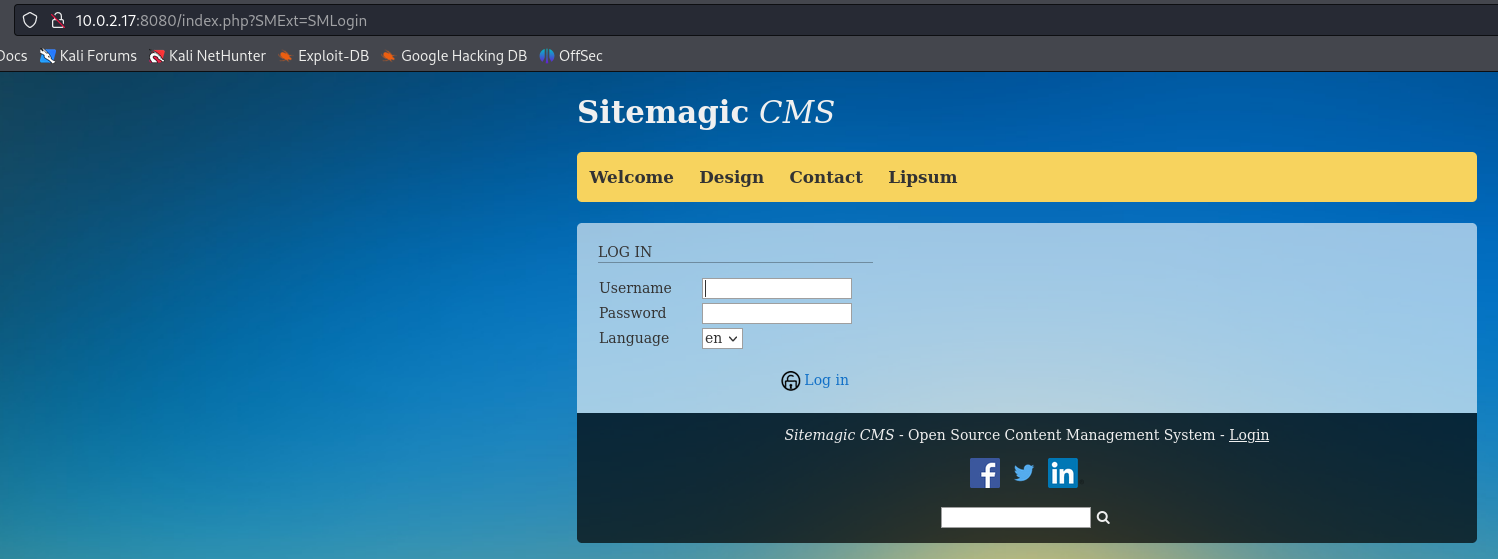Image resolution: width=1498 pixels, height=559 pixels.
Task: Click the footer search text box
Action: 1015,518
